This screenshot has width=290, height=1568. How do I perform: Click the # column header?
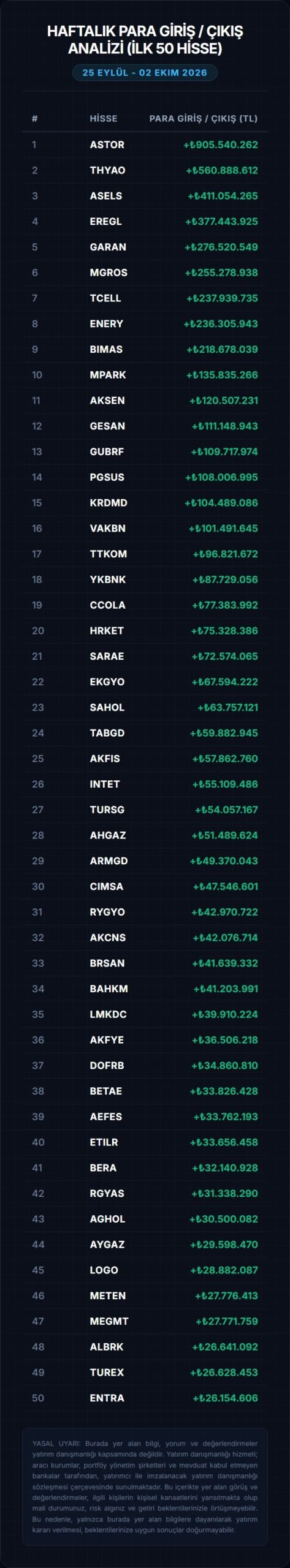point(35,118)
